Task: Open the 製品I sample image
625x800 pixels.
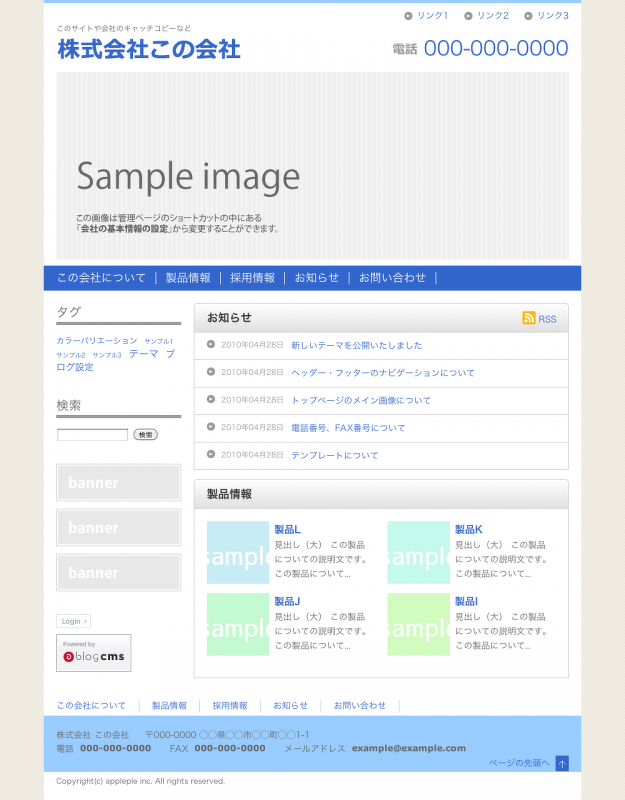Action: click(418, 625)
